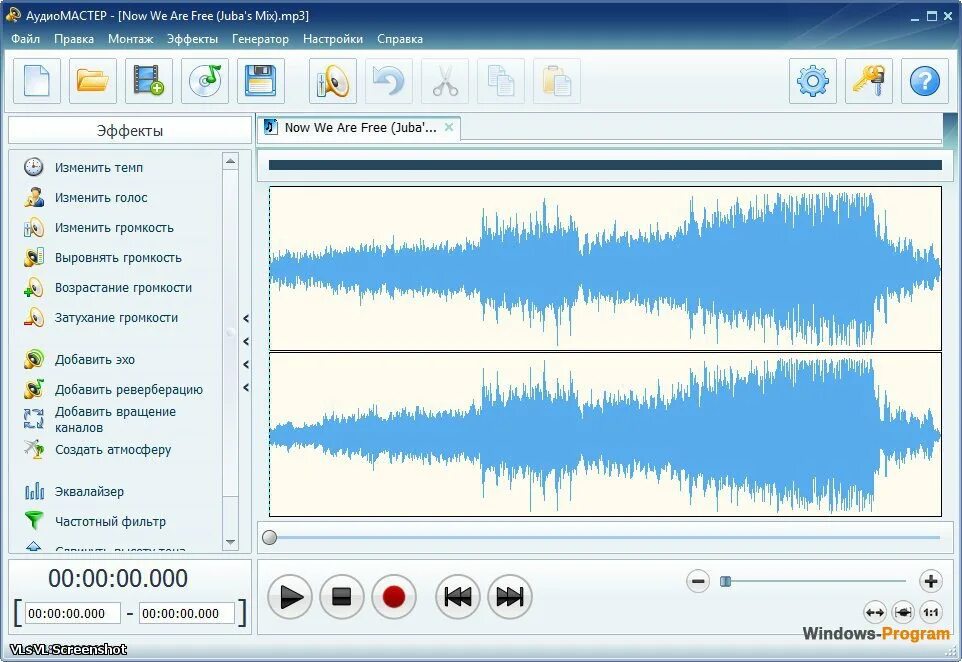Click the person icon beside Изменить голос

(34, 197)
